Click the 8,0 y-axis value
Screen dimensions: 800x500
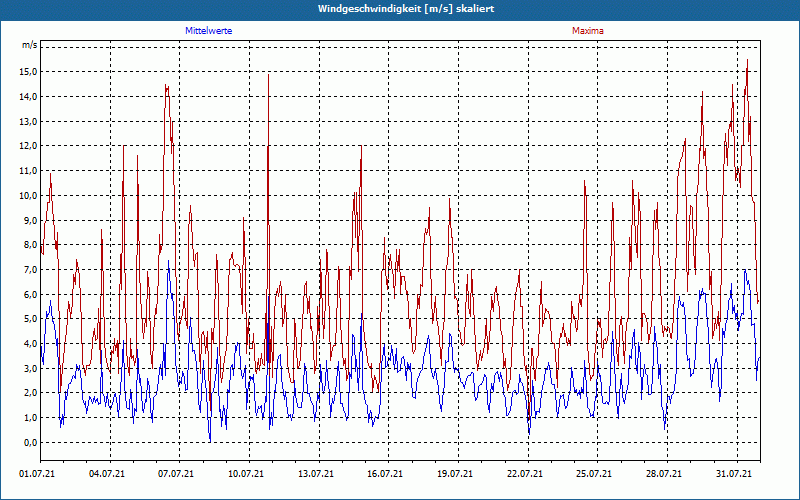(30, 245)
